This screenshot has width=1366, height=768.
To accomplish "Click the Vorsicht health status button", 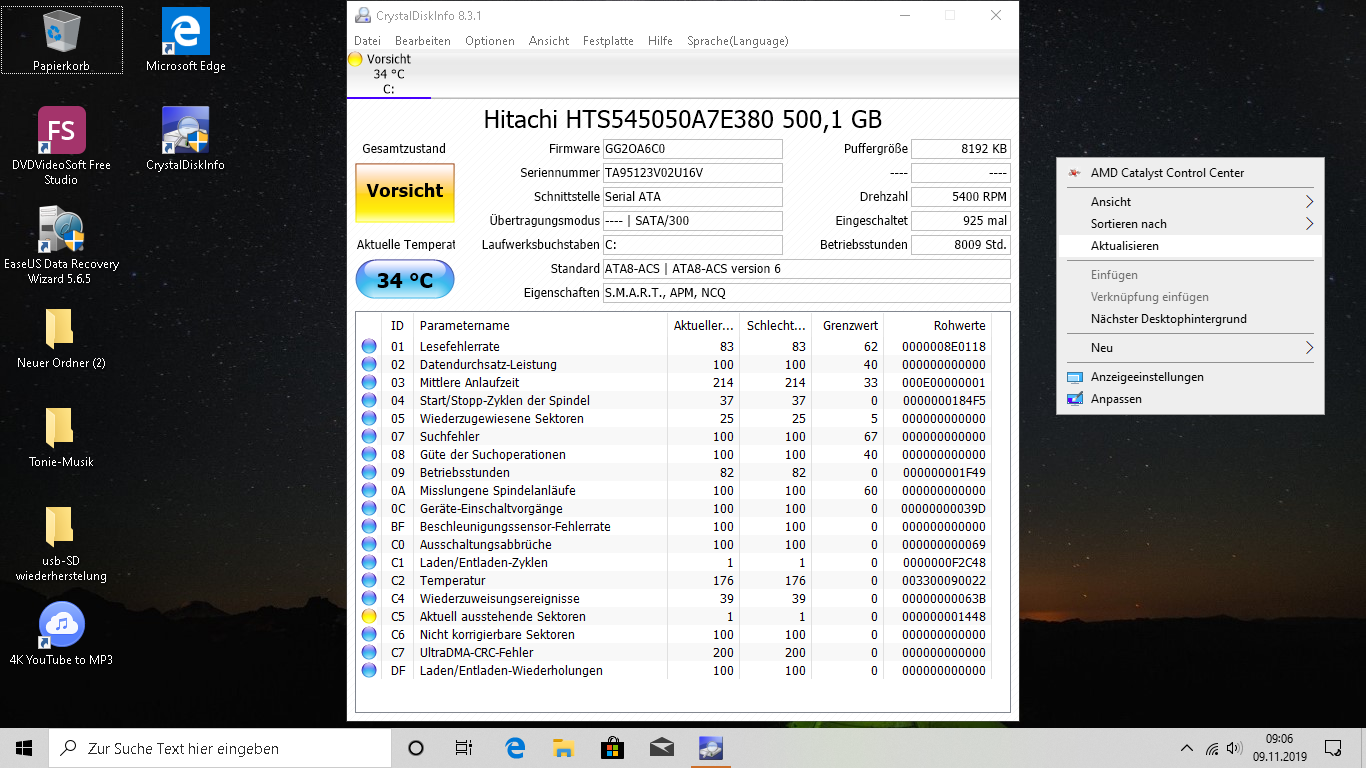I will point(405,193).
